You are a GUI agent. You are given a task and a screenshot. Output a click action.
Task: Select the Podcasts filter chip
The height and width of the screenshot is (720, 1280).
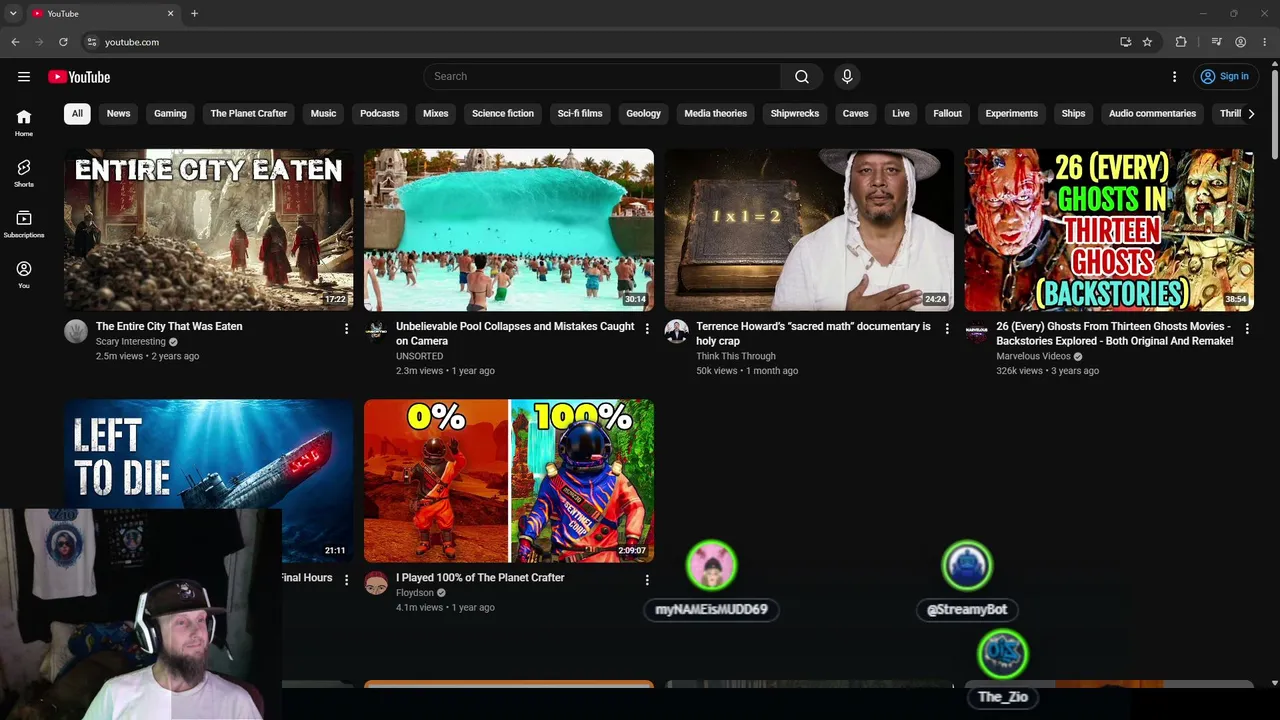coord(380,114)
